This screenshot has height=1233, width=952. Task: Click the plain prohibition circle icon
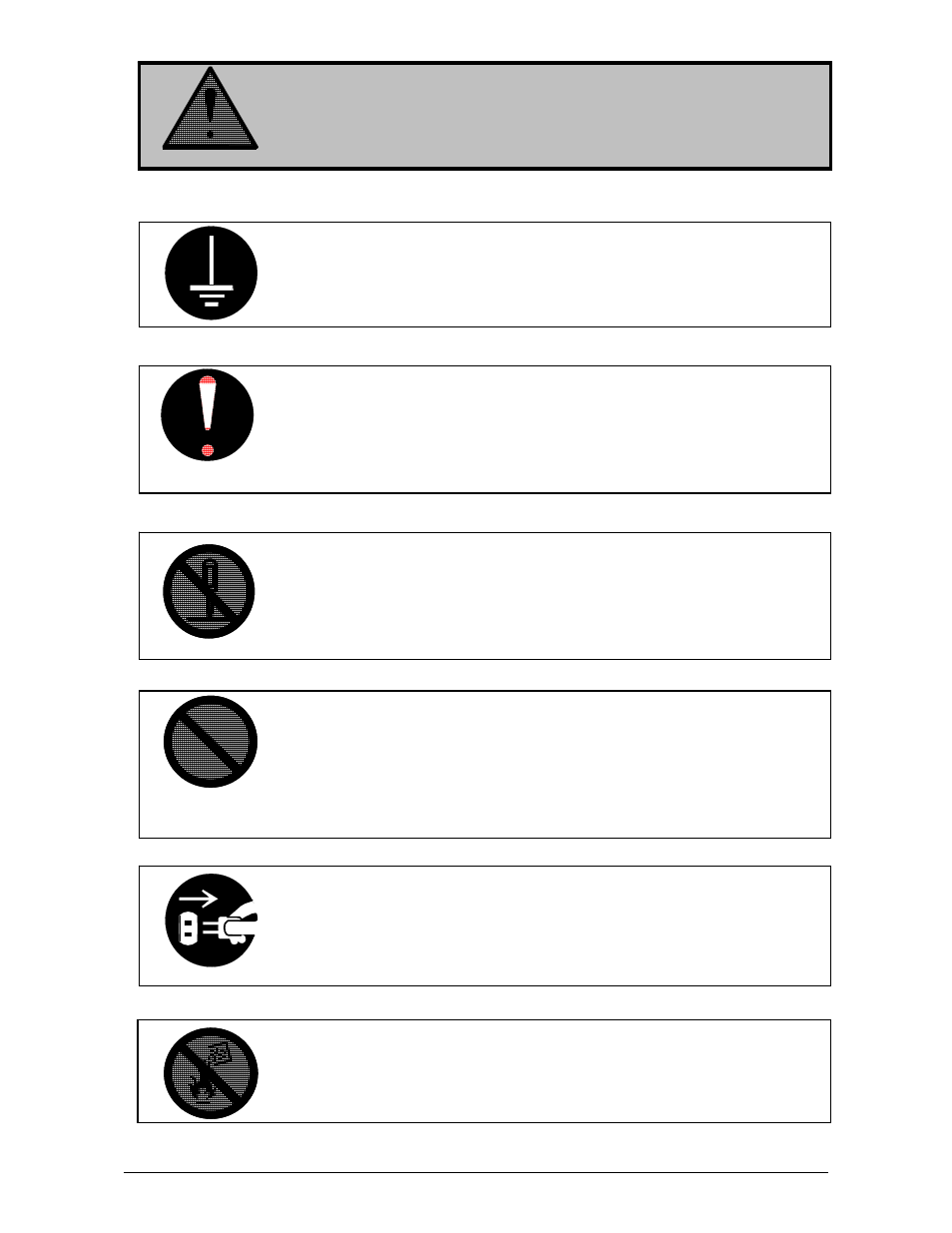point(211,742)
